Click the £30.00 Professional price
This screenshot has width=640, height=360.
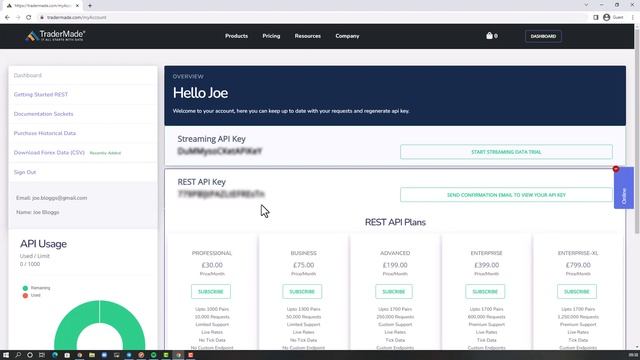[212, 265]
